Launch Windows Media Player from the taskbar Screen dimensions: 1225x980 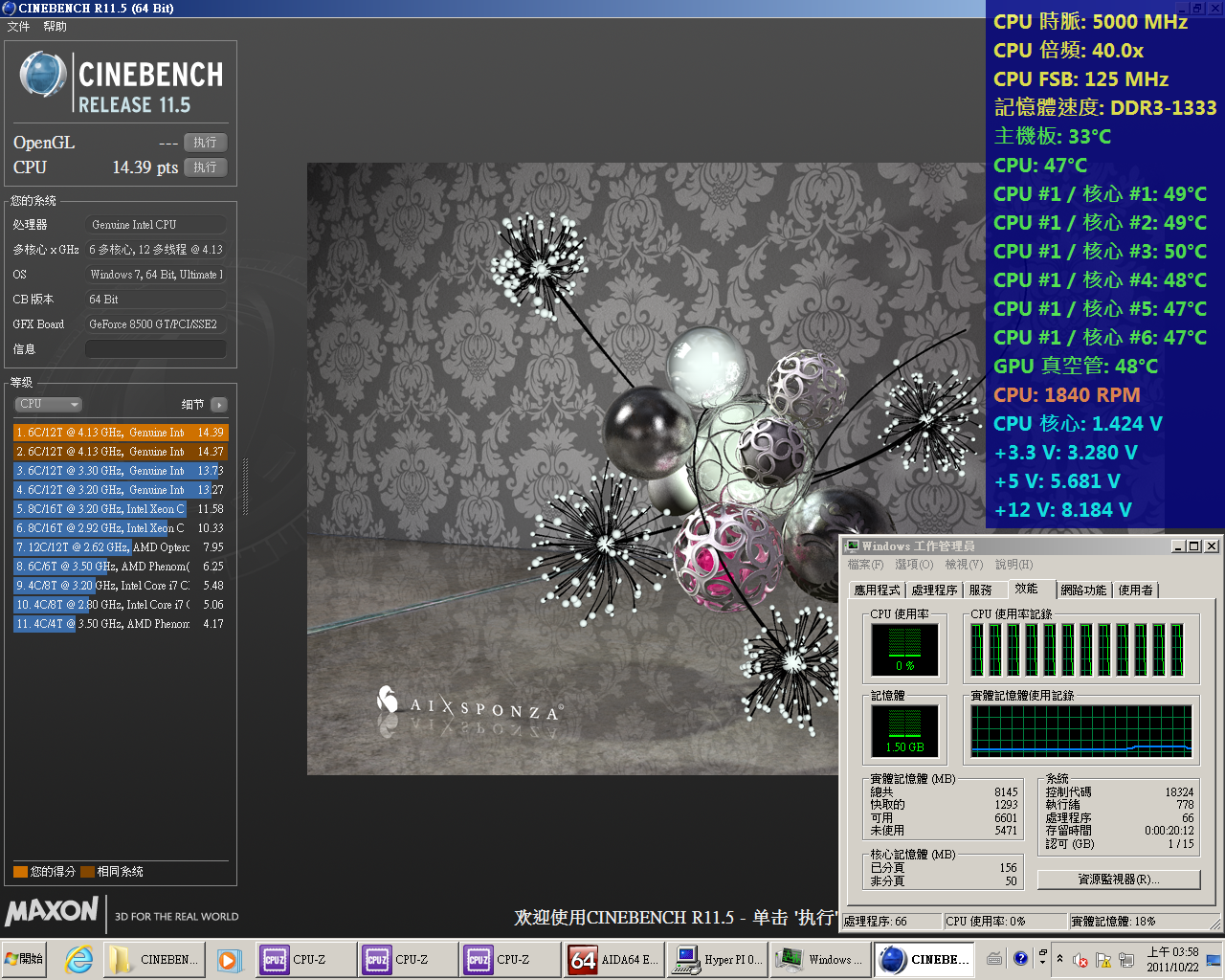(x=230, y=959)
